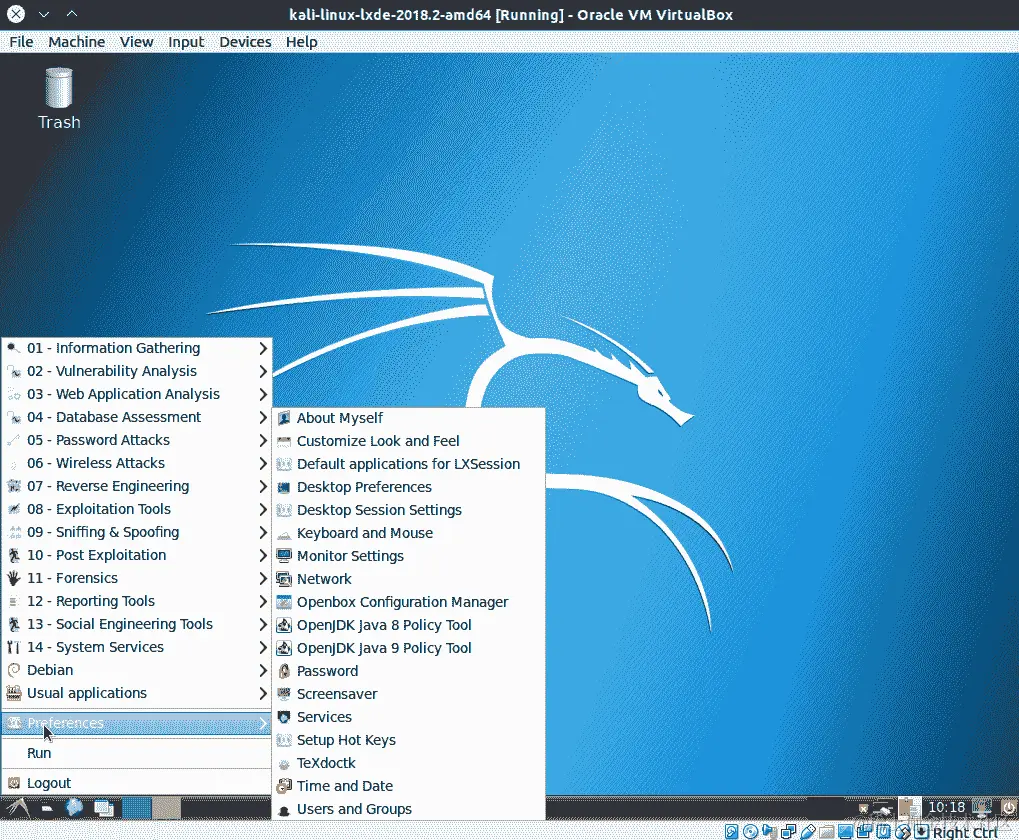Open 02 - Vulnerability Analysis category
Screen dimensions: 1019x840
tap(136, 372)
